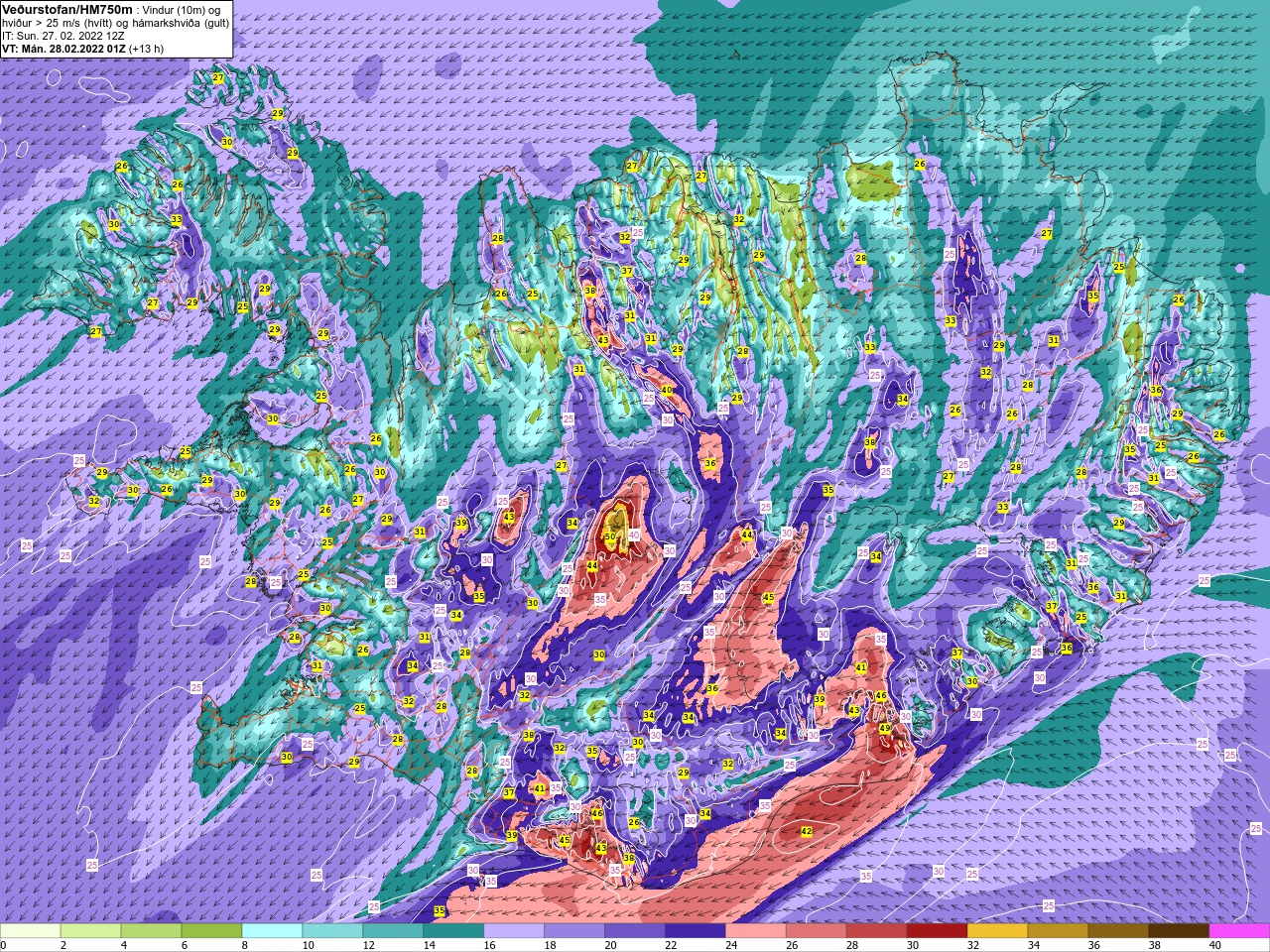This screenshot has height=952, width=1270.
Task: Click the magenta legend swatch above 40 m/s
Action: click(1240, 931)
